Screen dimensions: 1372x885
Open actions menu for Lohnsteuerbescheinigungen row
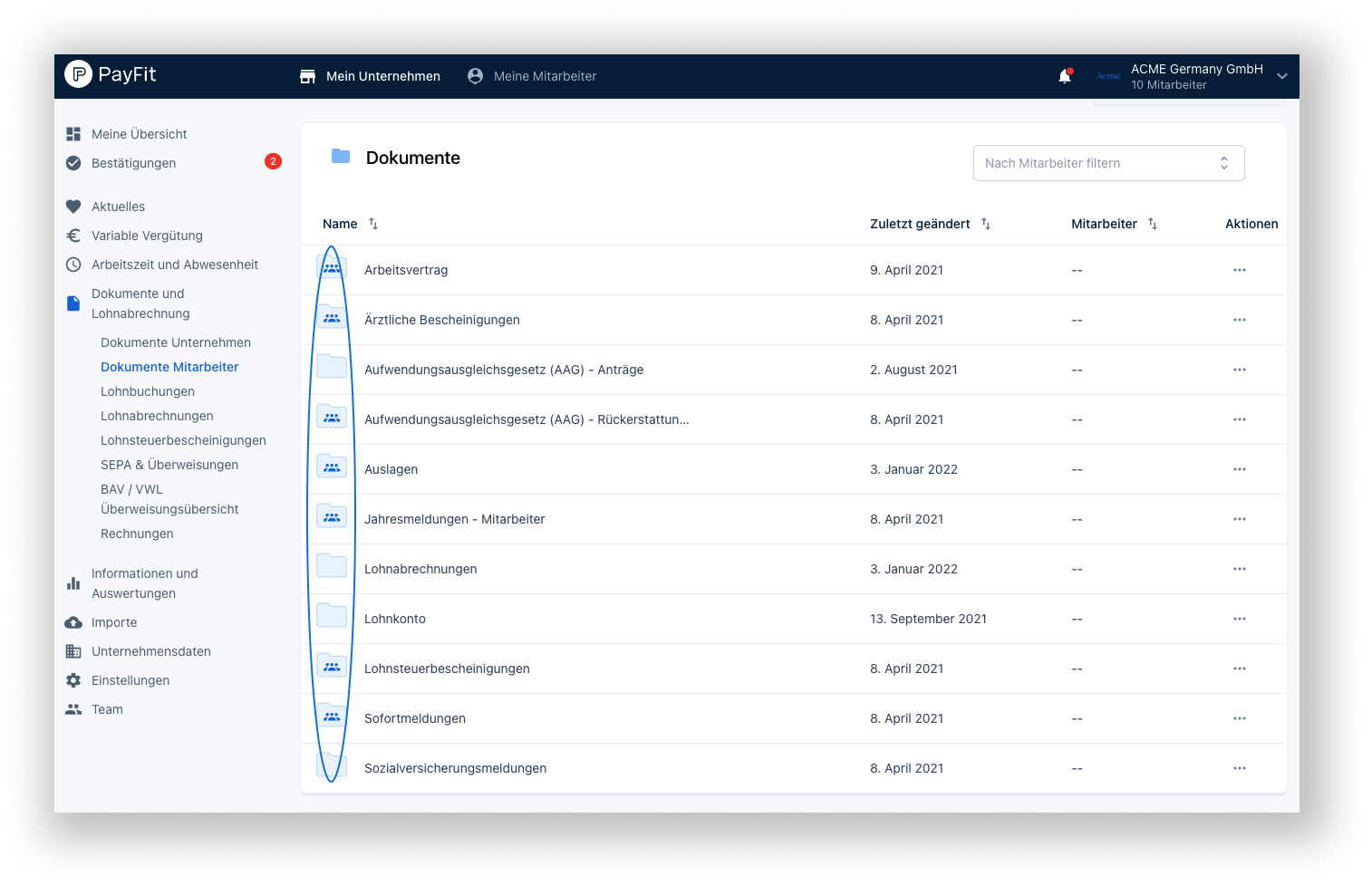coord(1240,669)
